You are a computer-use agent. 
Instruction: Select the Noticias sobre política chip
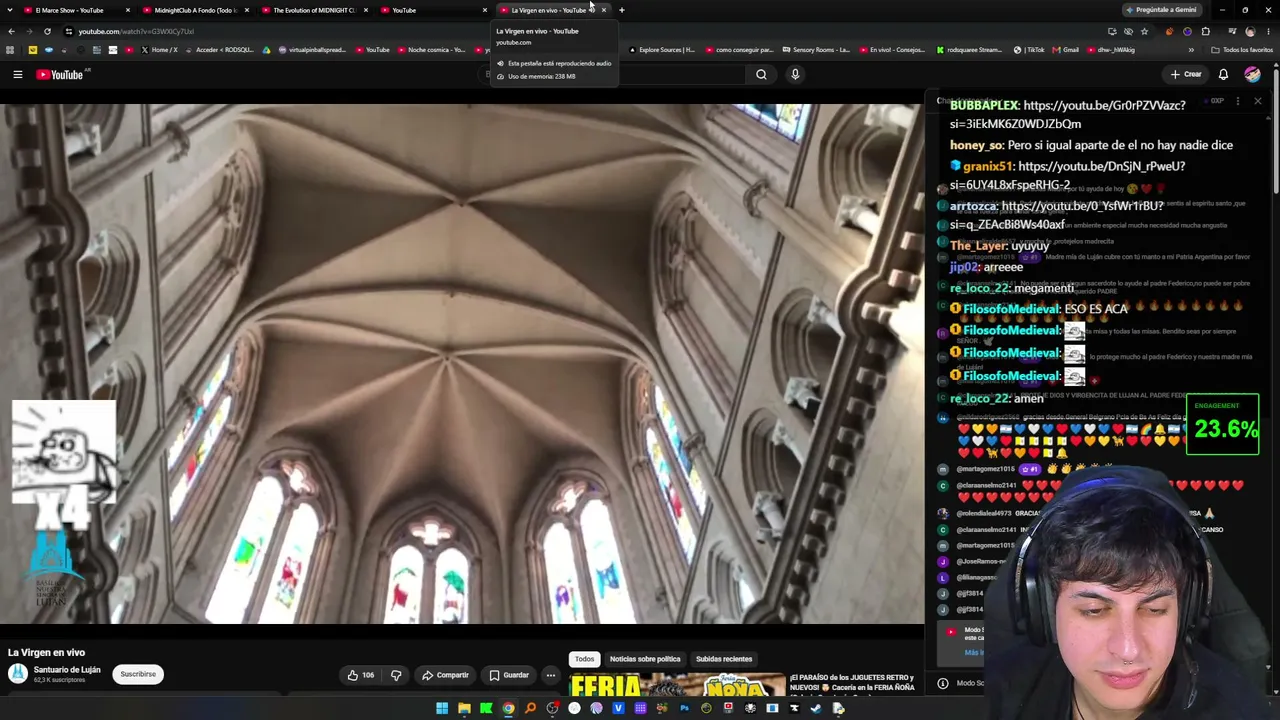click(645, 659)
